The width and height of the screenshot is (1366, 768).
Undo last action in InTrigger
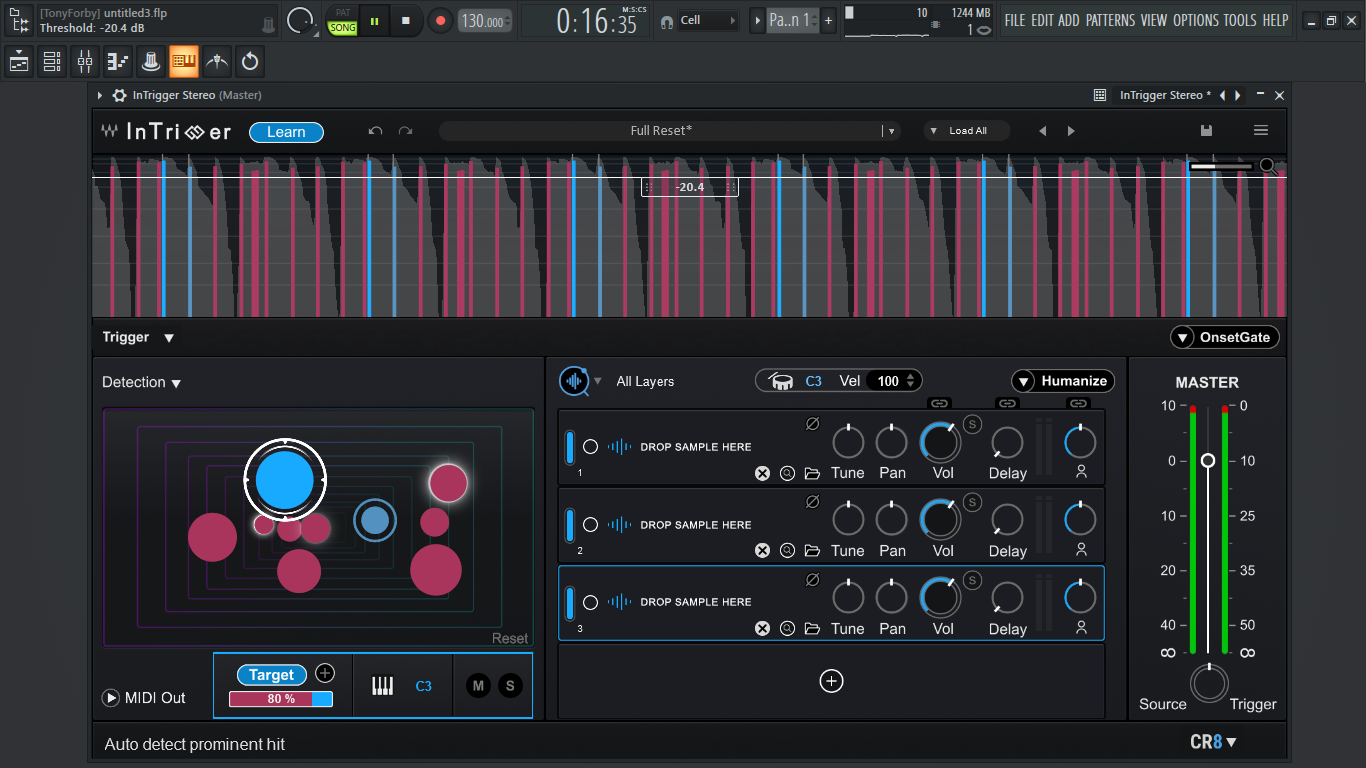coord(375,131)
